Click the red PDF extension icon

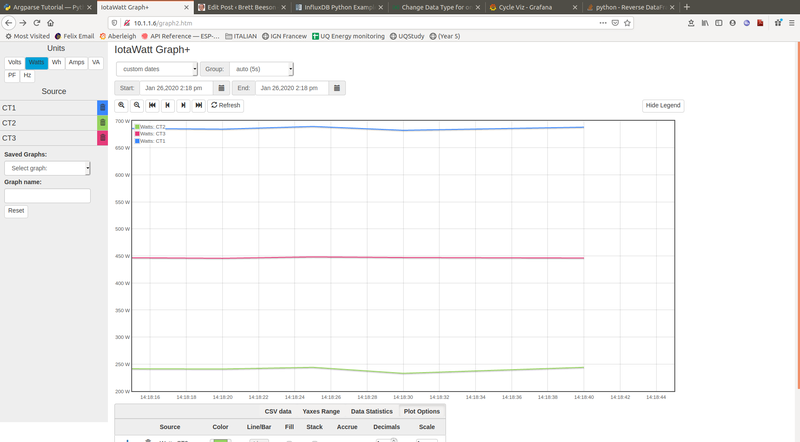(x=760, y=23)
